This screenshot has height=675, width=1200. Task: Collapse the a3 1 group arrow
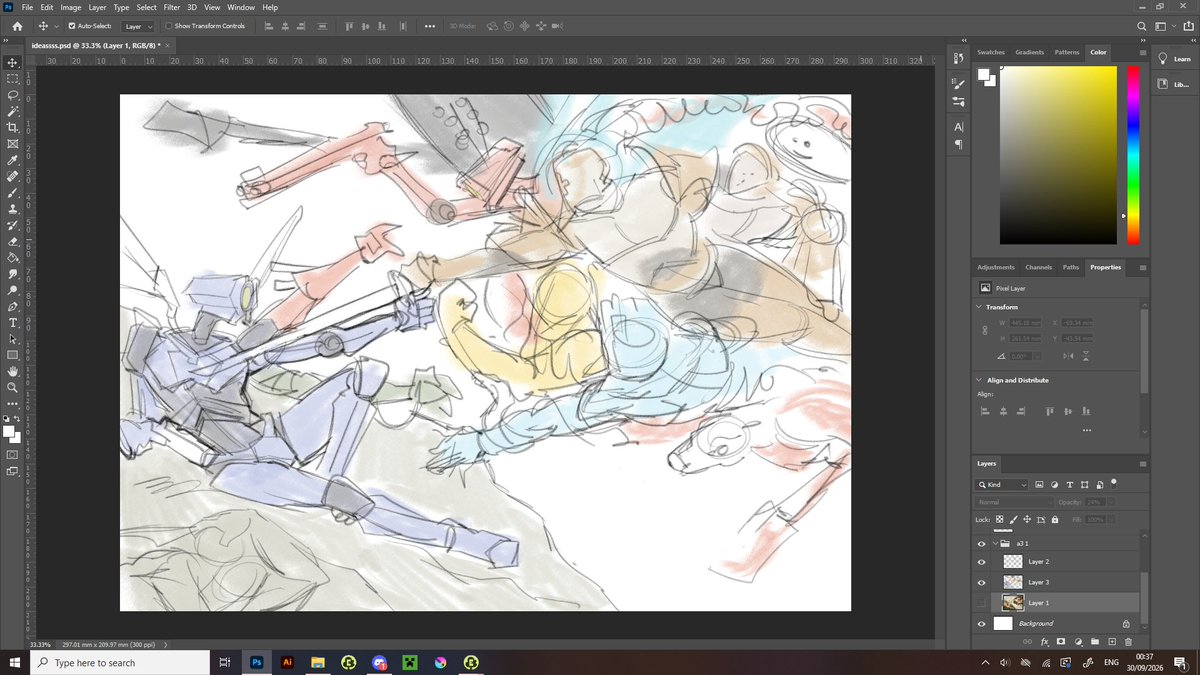[x=995, y=544]
